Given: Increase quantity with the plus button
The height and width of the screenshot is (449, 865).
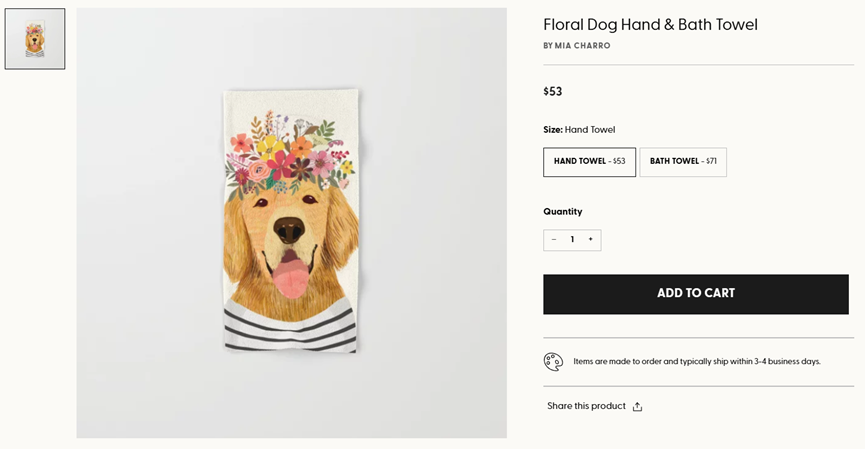Looking at the screenshot, I should click(590, 240).
